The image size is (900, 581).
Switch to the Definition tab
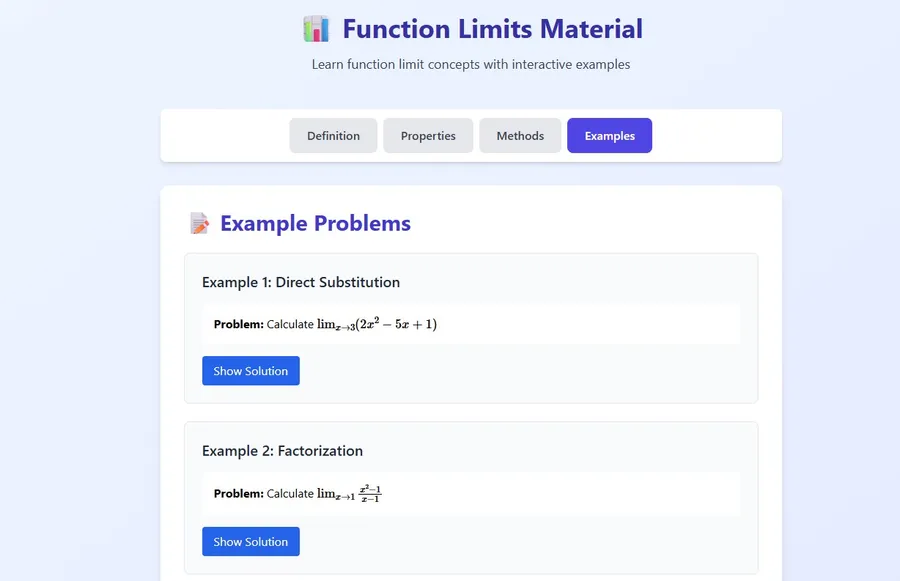pyautogui.click(x=333, y=135)
